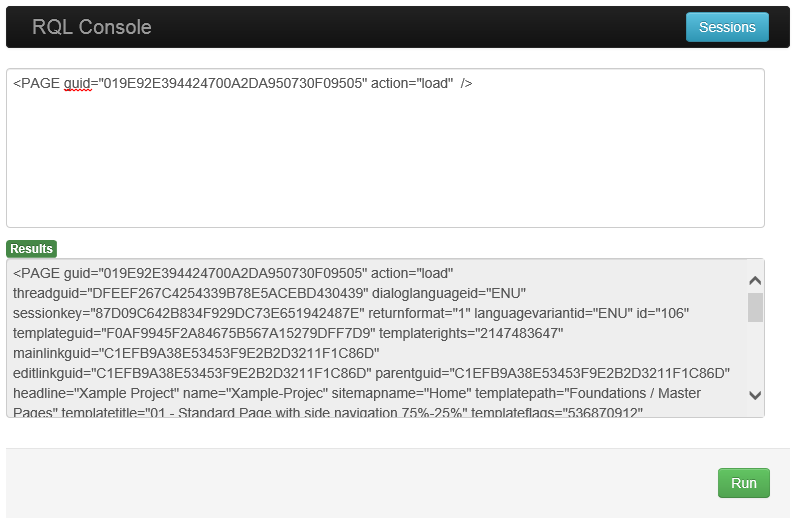Click the editlinkguid value in results

click(231, 373)
